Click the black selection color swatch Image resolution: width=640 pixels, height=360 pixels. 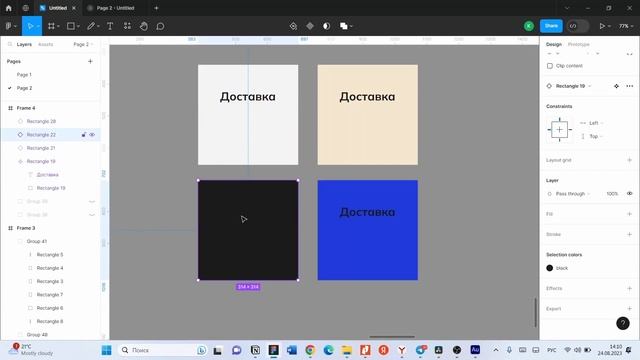(x=549, y=268)
